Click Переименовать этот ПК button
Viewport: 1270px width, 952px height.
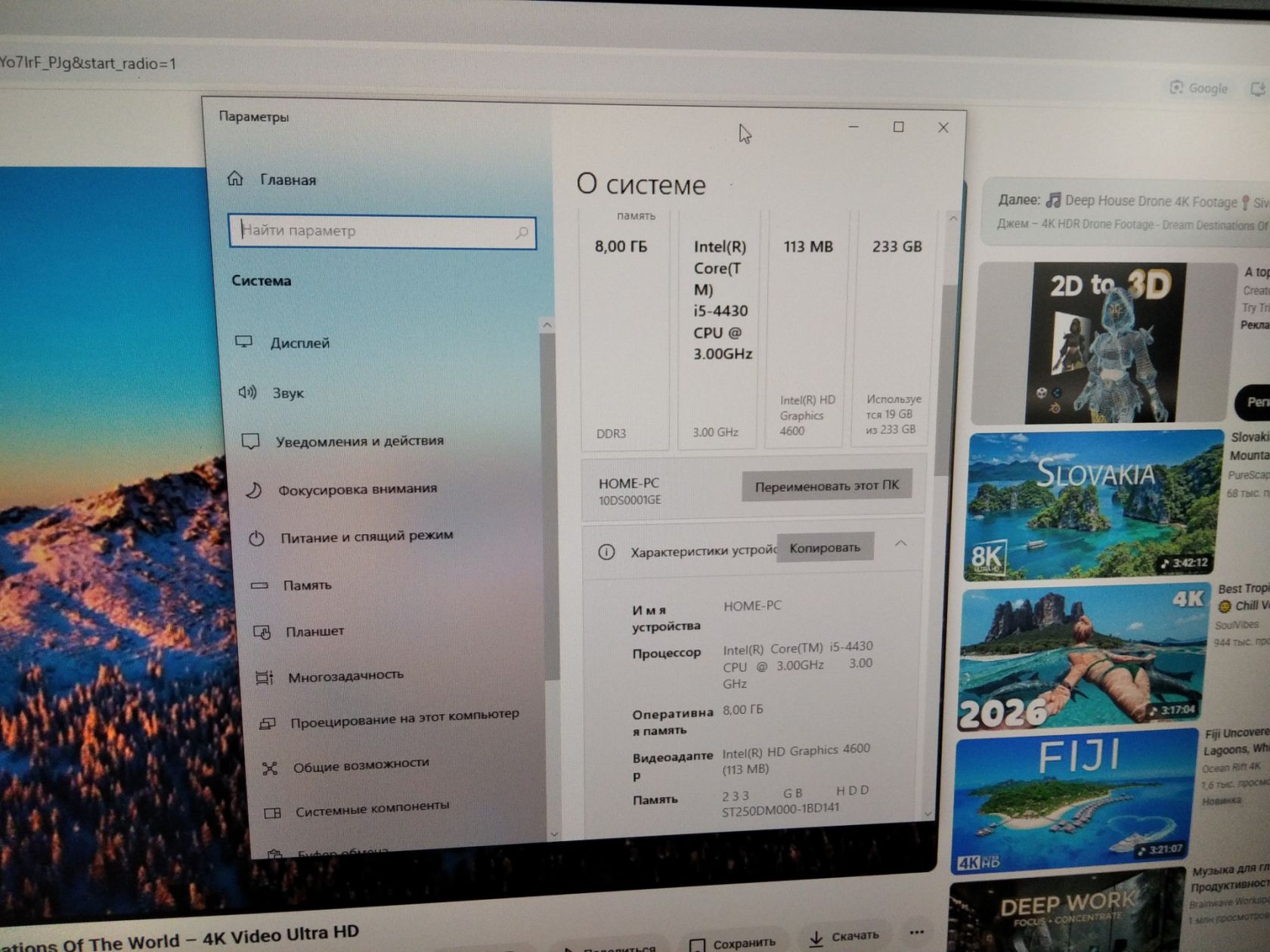(826, 486)
